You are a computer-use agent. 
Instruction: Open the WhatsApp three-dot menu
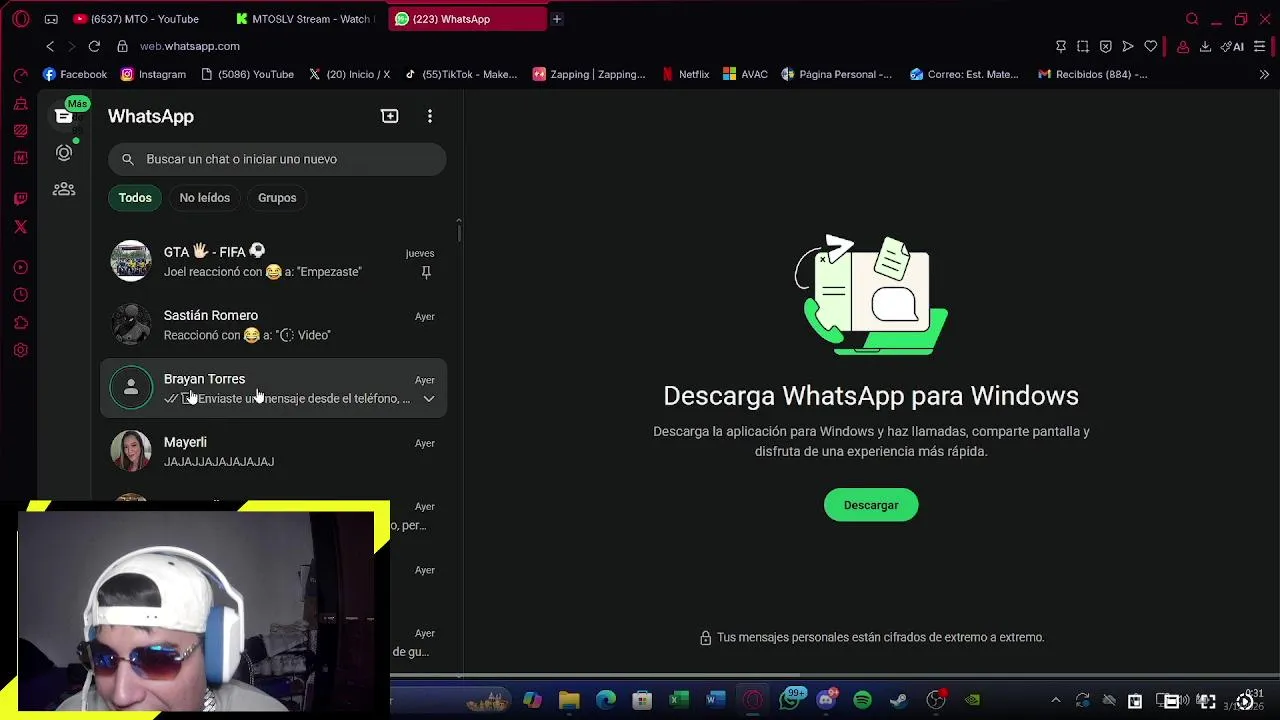click(x=430, y=116)
